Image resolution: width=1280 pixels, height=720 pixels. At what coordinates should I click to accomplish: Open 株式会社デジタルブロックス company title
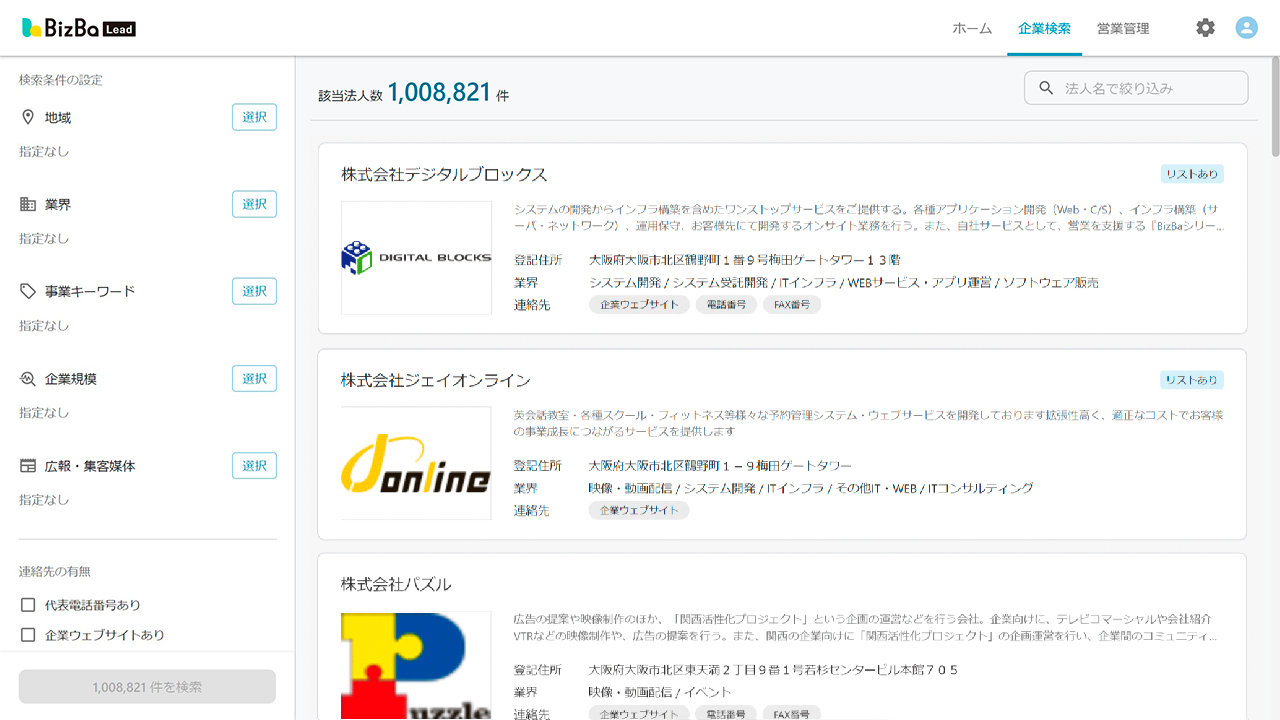444,175
